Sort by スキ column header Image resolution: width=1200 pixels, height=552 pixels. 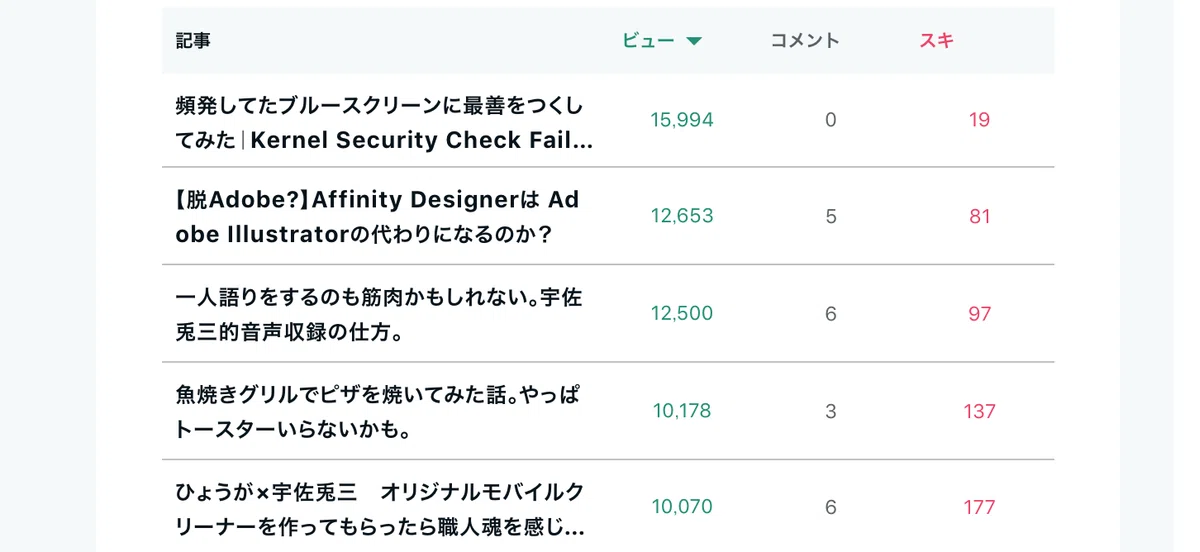coord(936,41)
